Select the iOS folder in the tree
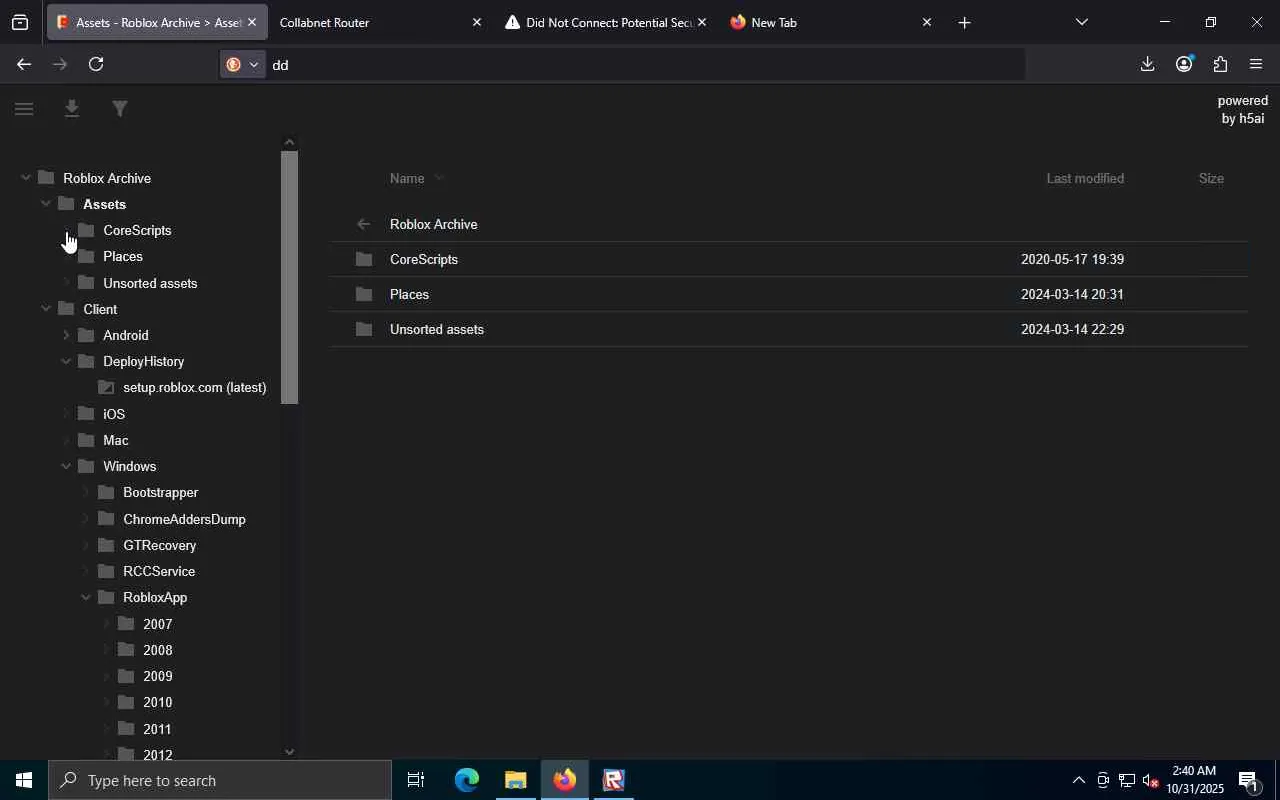Screen dimensions: 1280x800 (x=113, y=414)
